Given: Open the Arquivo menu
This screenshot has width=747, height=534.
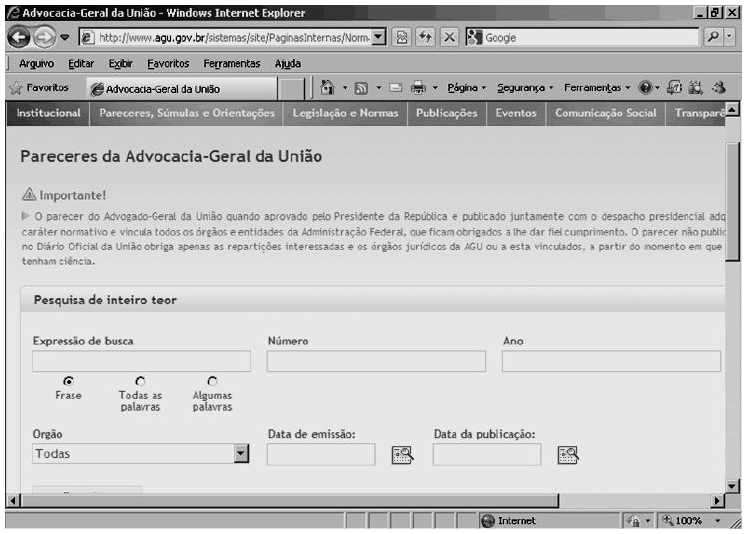Looking at the screenshot, I should tap(36, 63).
